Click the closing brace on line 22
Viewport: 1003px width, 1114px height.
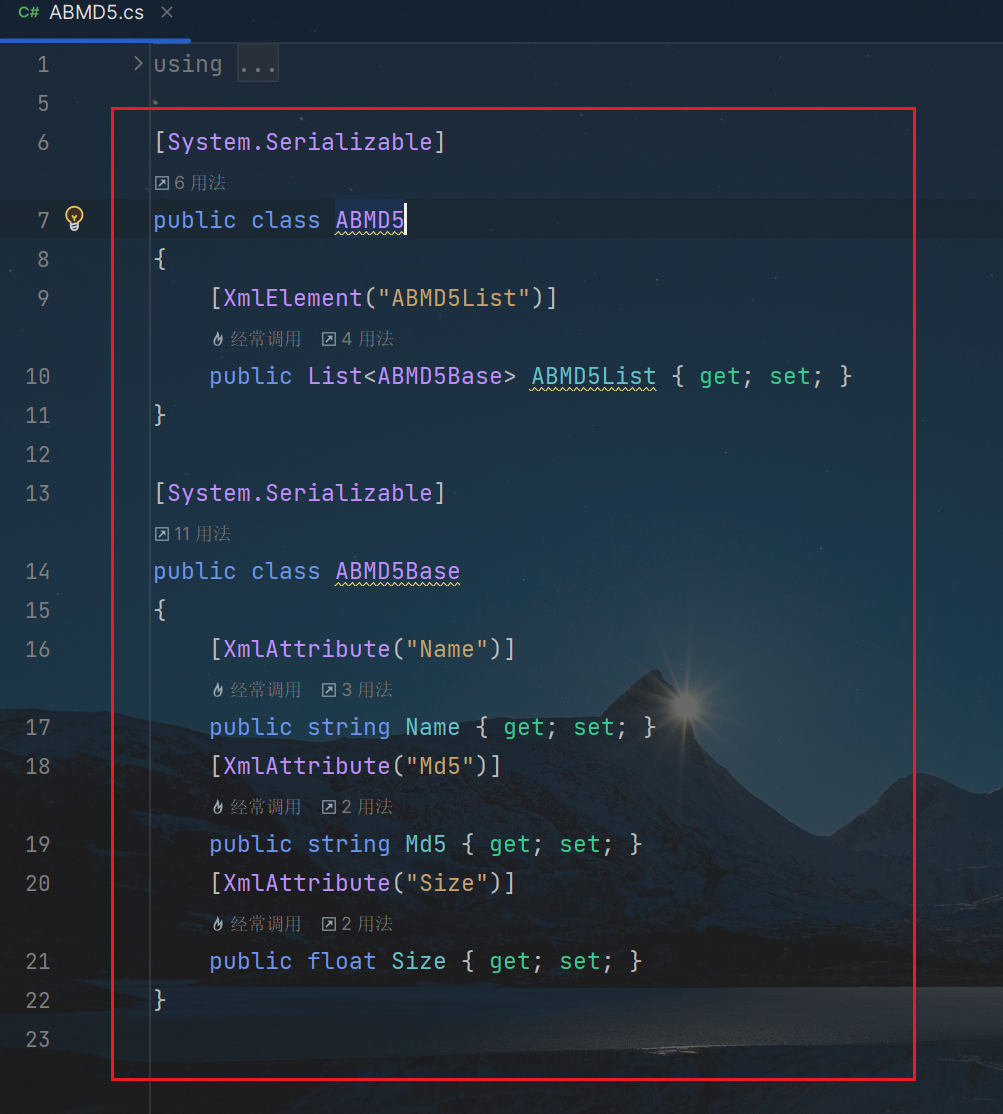tap(160, 1000)
